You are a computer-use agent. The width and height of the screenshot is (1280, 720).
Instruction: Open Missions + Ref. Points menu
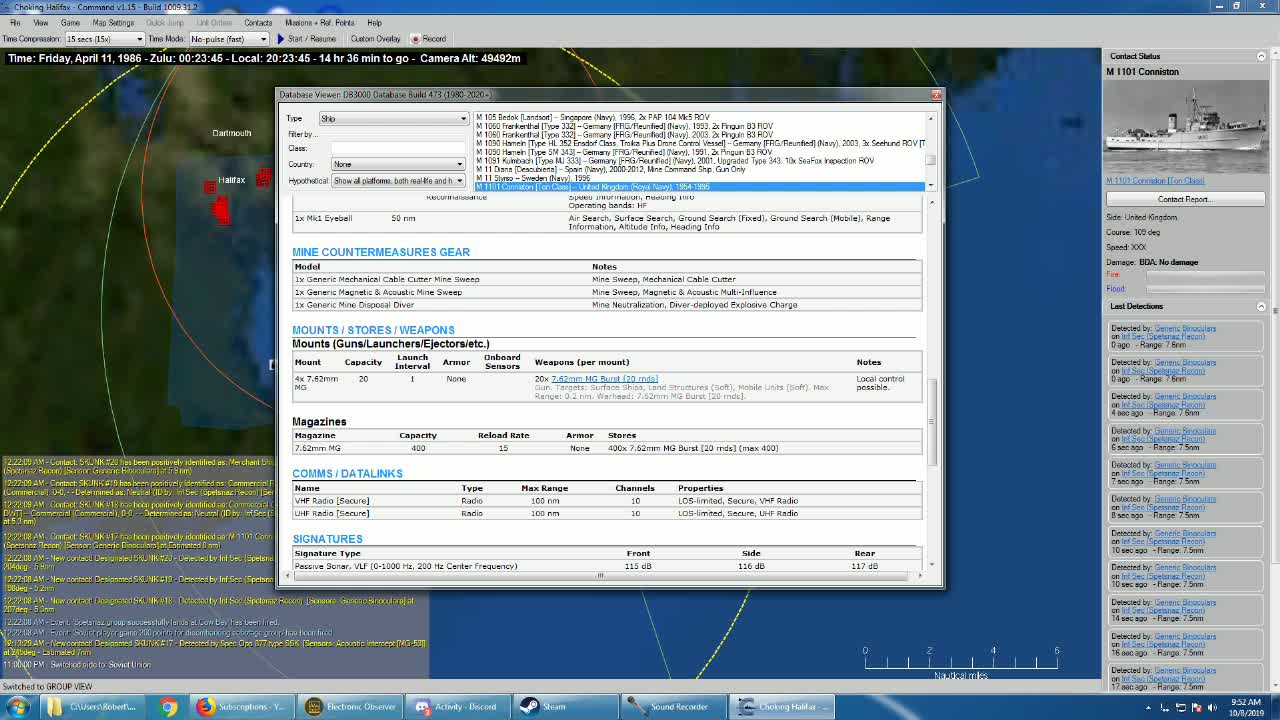click(320, 22)
